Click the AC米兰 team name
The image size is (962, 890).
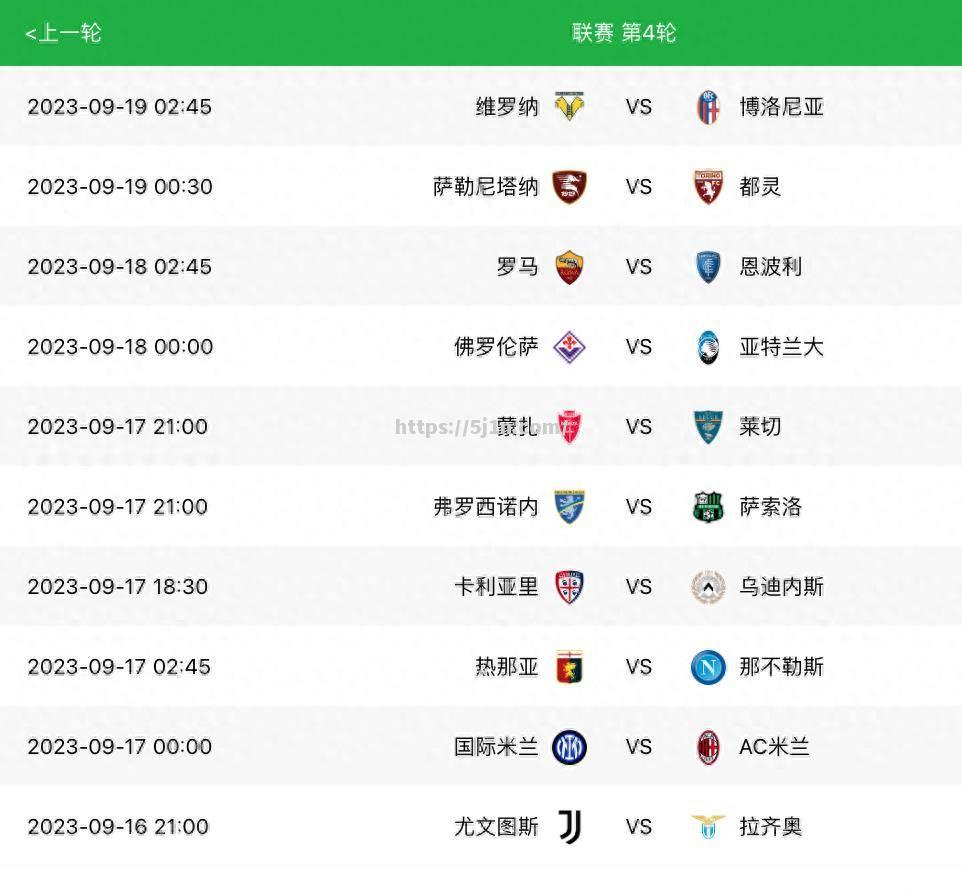click(x=774, y=747)
